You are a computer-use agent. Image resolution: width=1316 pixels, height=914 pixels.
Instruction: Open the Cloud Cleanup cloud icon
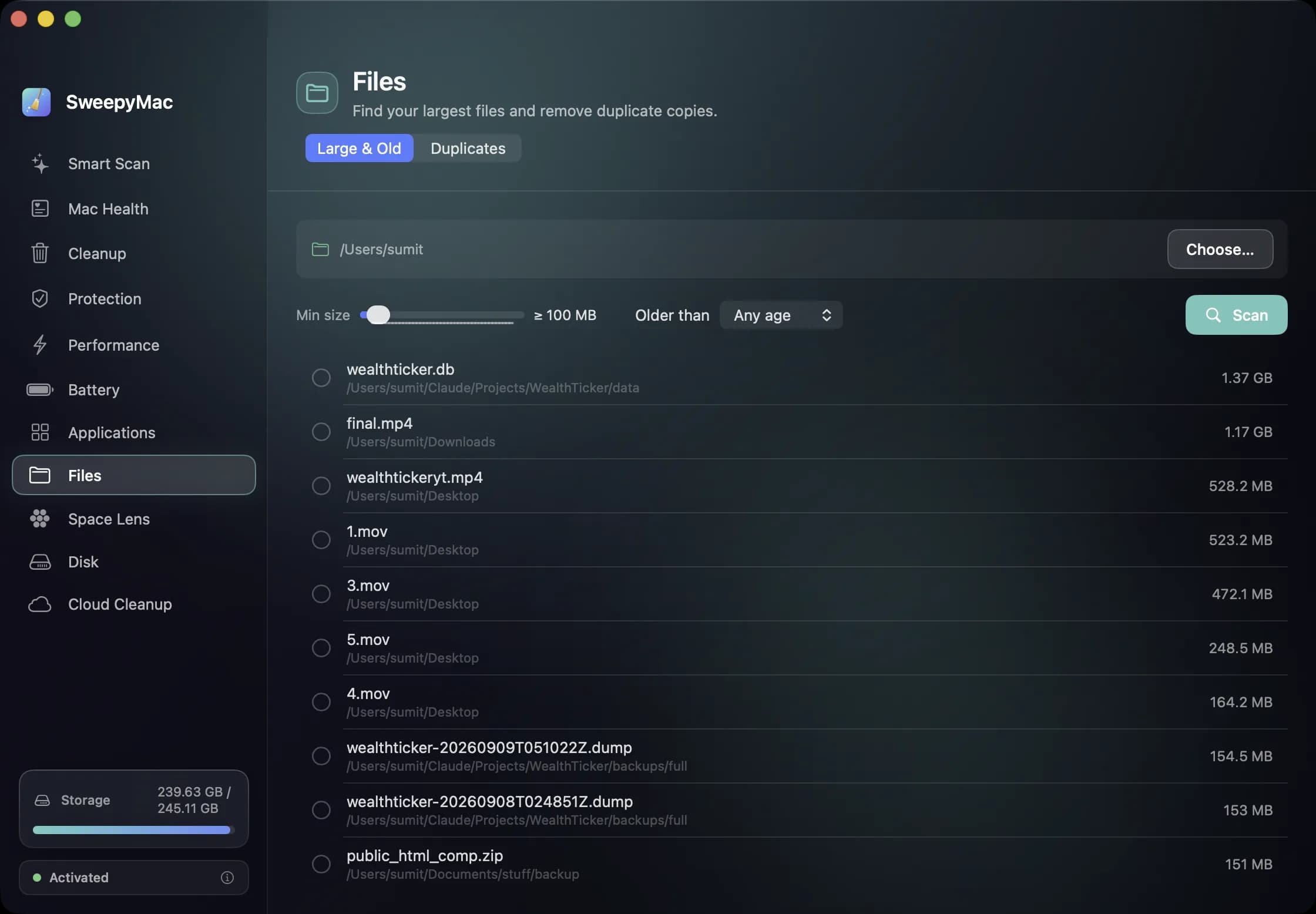coord(40,604)
